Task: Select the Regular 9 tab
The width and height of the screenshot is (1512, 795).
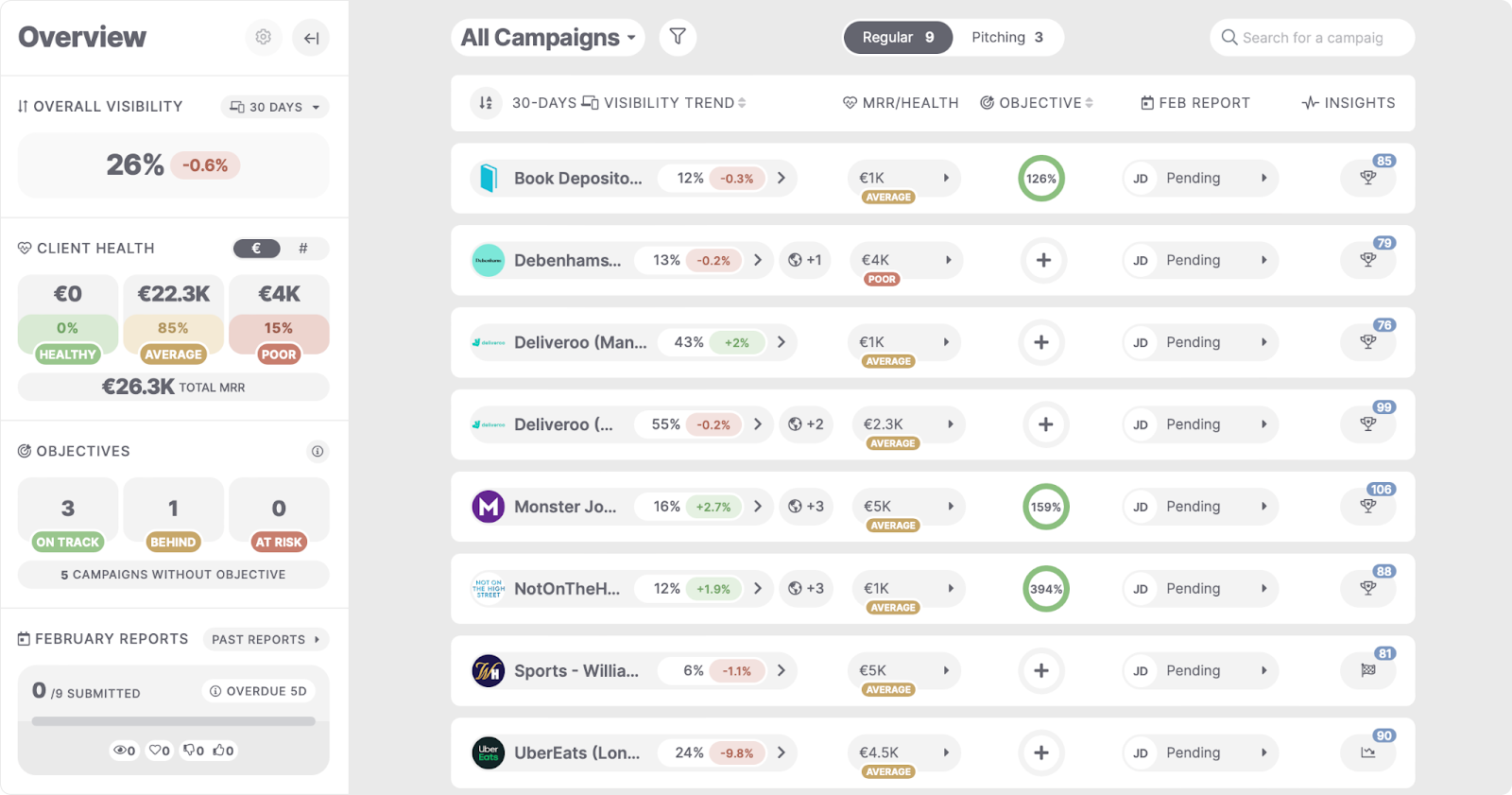Action: 898,37
